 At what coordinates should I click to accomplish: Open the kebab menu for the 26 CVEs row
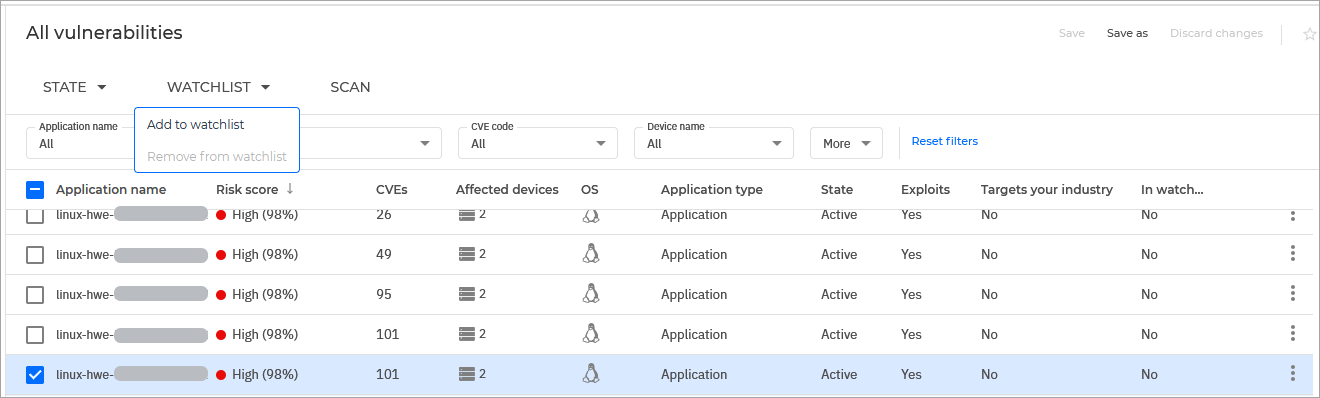pos(1292,215)
